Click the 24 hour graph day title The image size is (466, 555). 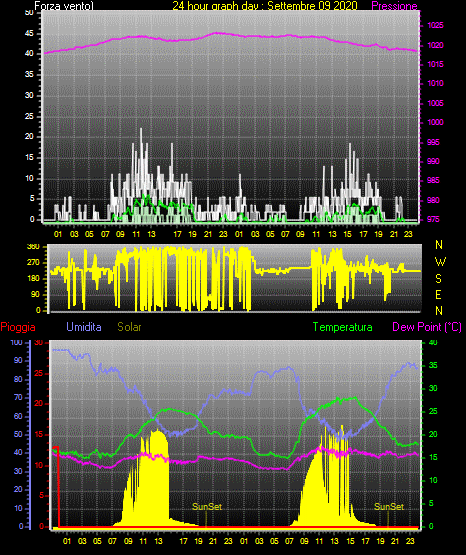point(265,6)
